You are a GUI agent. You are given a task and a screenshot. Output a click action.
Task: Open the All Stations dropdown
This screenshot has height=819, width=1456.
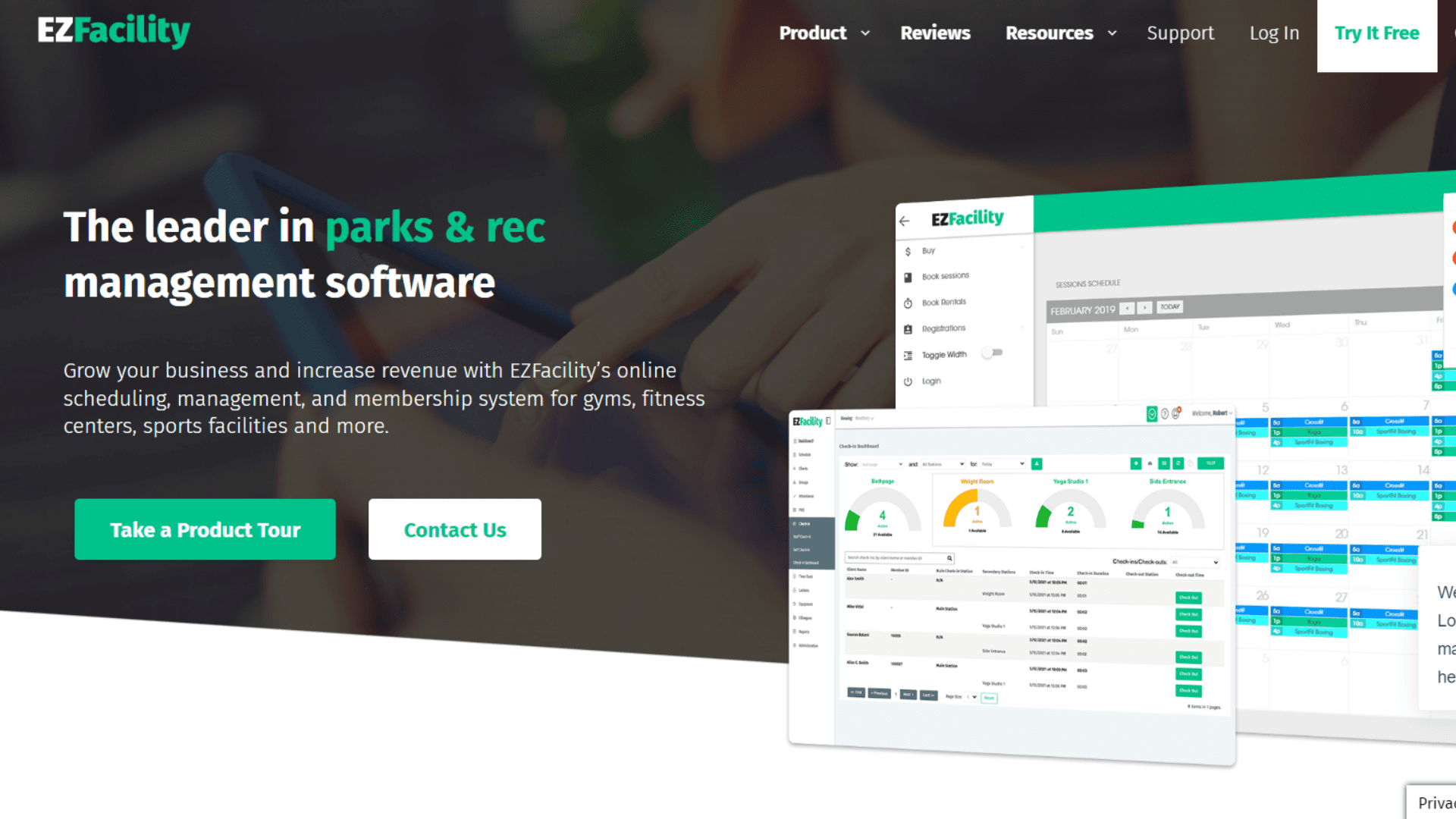tap(942, 464)
